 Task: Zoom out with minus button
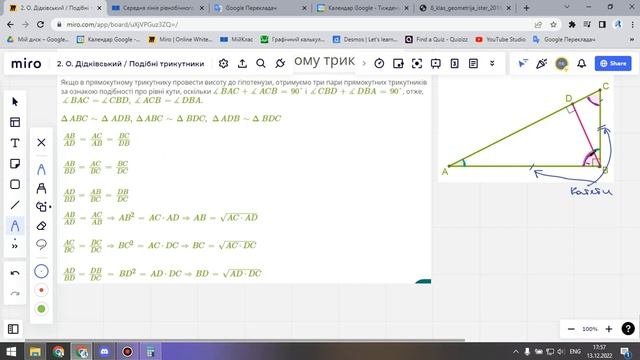(x=571, y=329)
